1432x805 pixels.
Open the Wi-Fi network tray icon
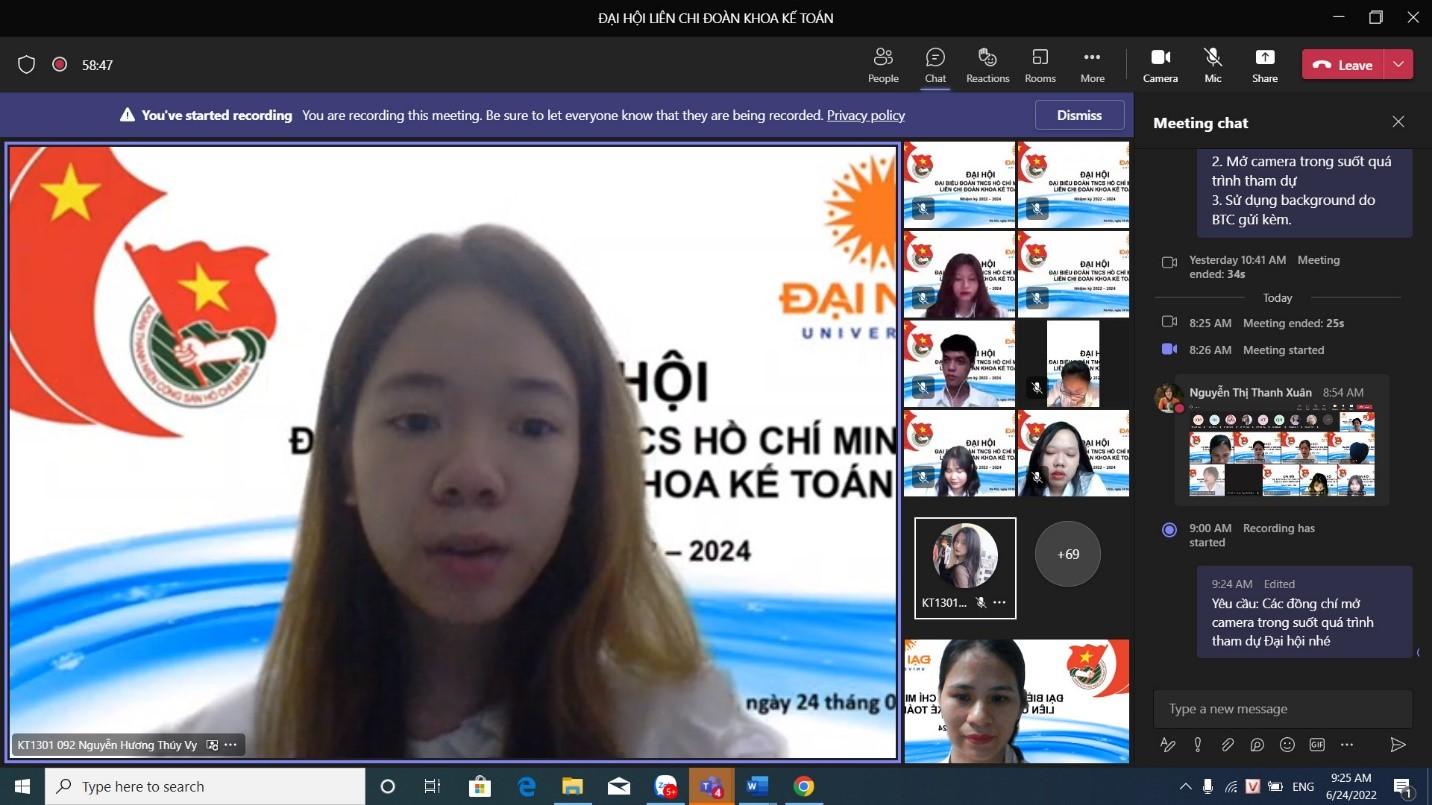[x=1231, y=786]
